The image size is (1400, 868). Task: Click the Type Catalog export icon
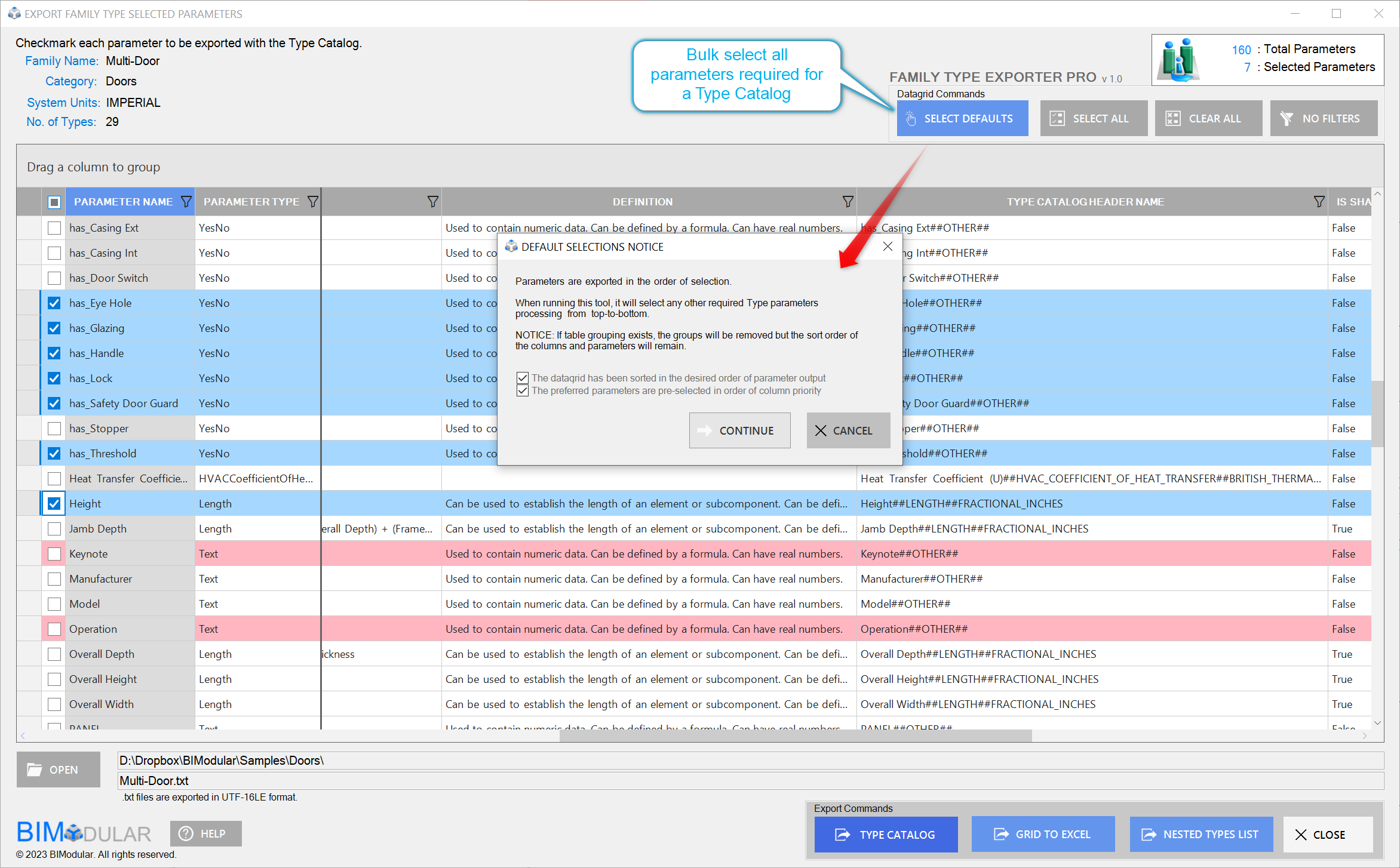pyautogui.click(x=842, y=835)
